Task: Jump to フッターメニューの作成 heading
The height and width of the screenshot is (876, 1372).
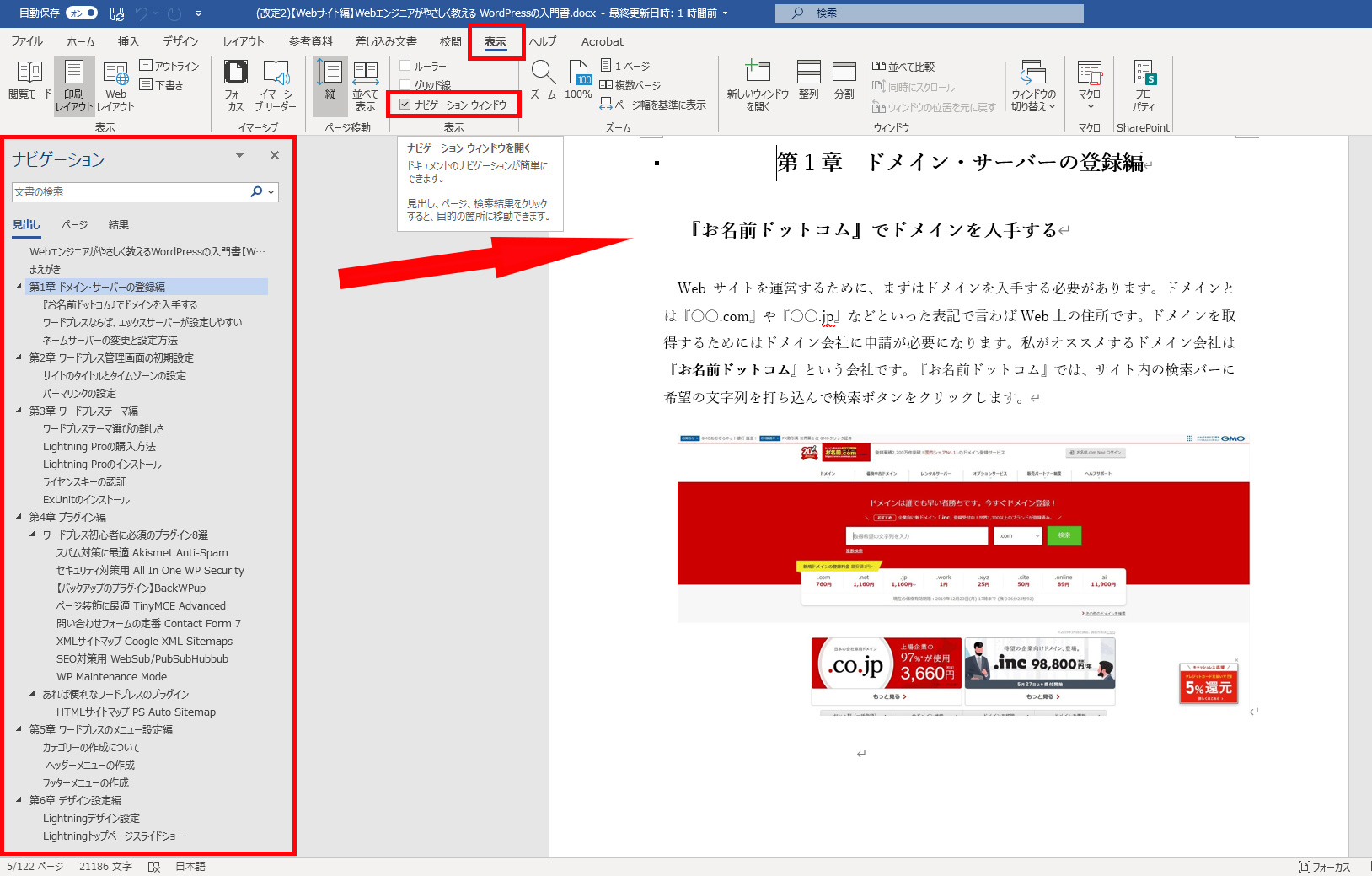Action: 85,782
